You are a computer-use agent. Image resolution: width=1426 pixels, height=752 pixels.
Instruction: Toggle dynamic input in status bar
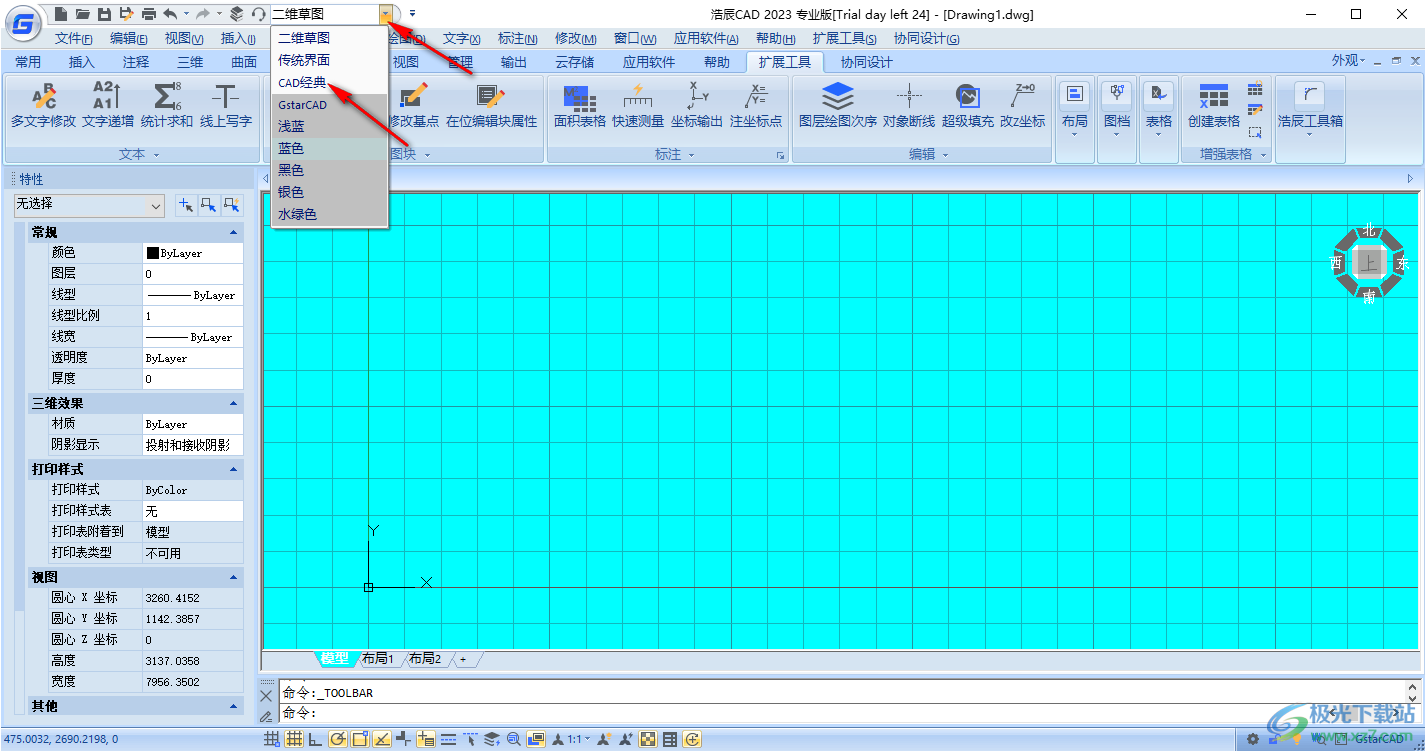(x=426, y=740)
